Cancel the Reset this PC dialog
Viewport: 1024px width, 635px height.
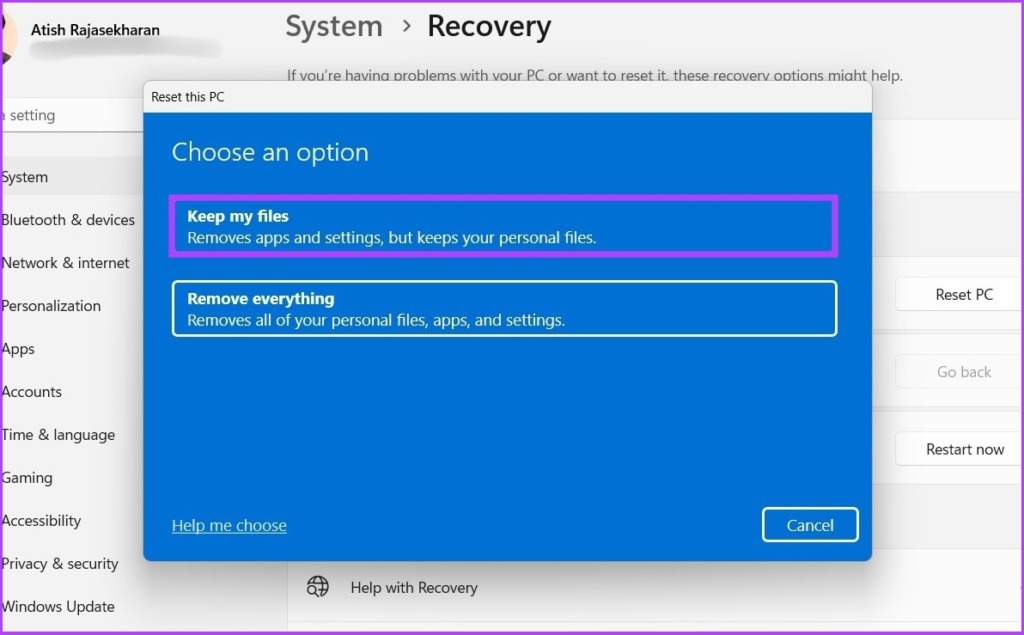(x=810, y=525)
